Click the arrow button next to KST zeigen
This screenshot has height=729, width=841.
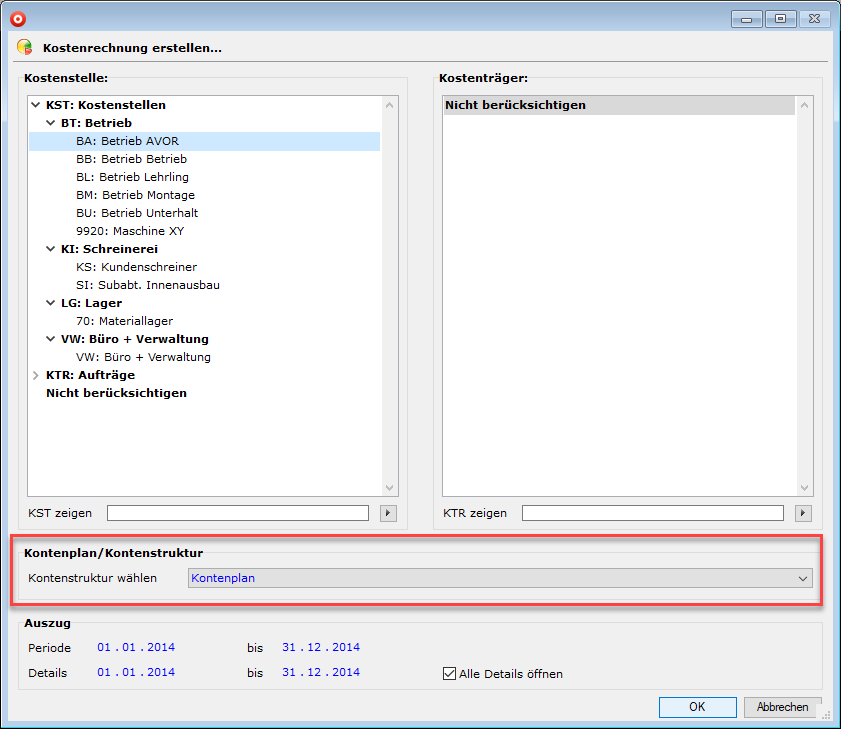tap(389, 513)
